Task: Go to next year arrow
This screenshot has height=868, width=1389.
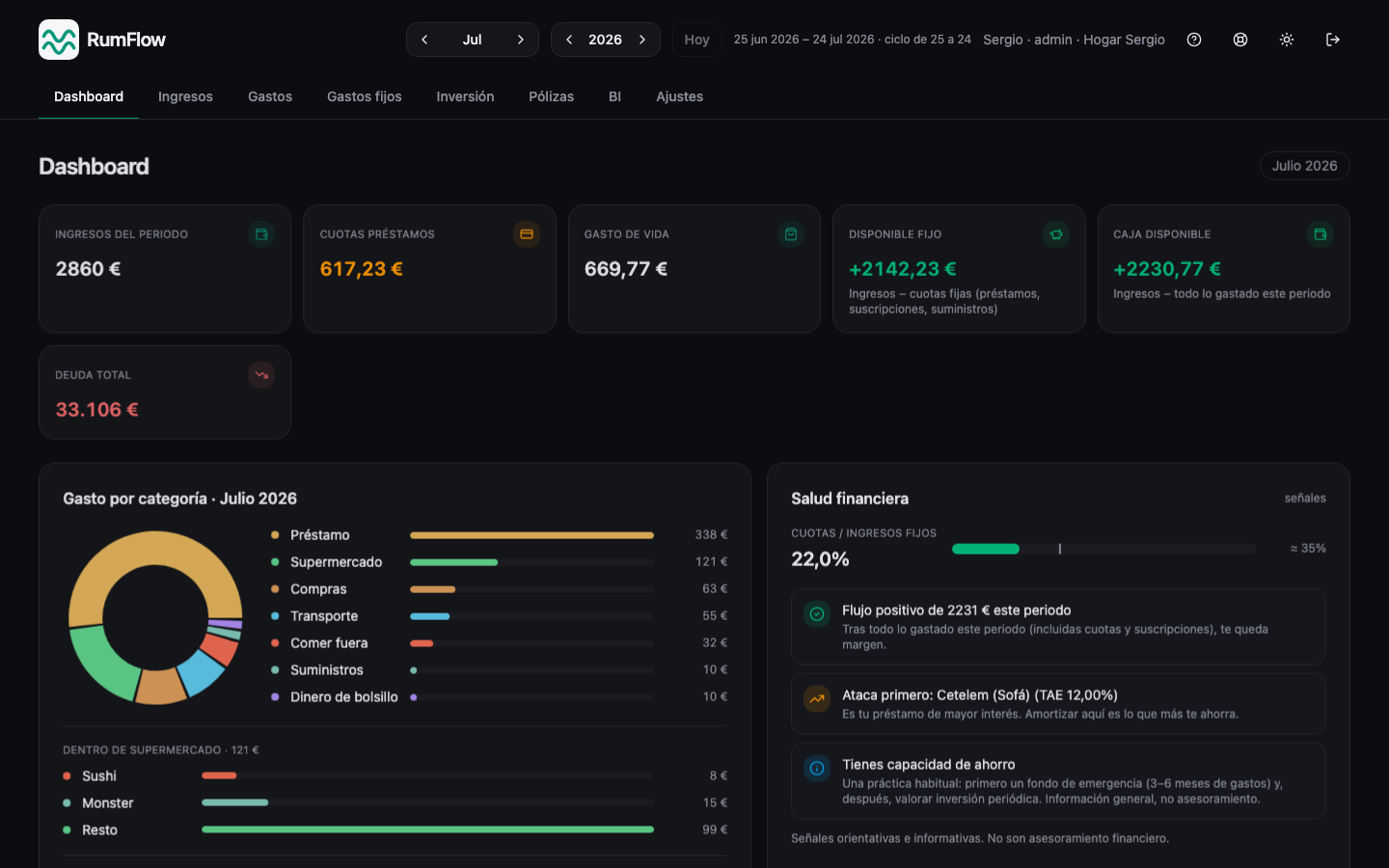Action: 642,40
